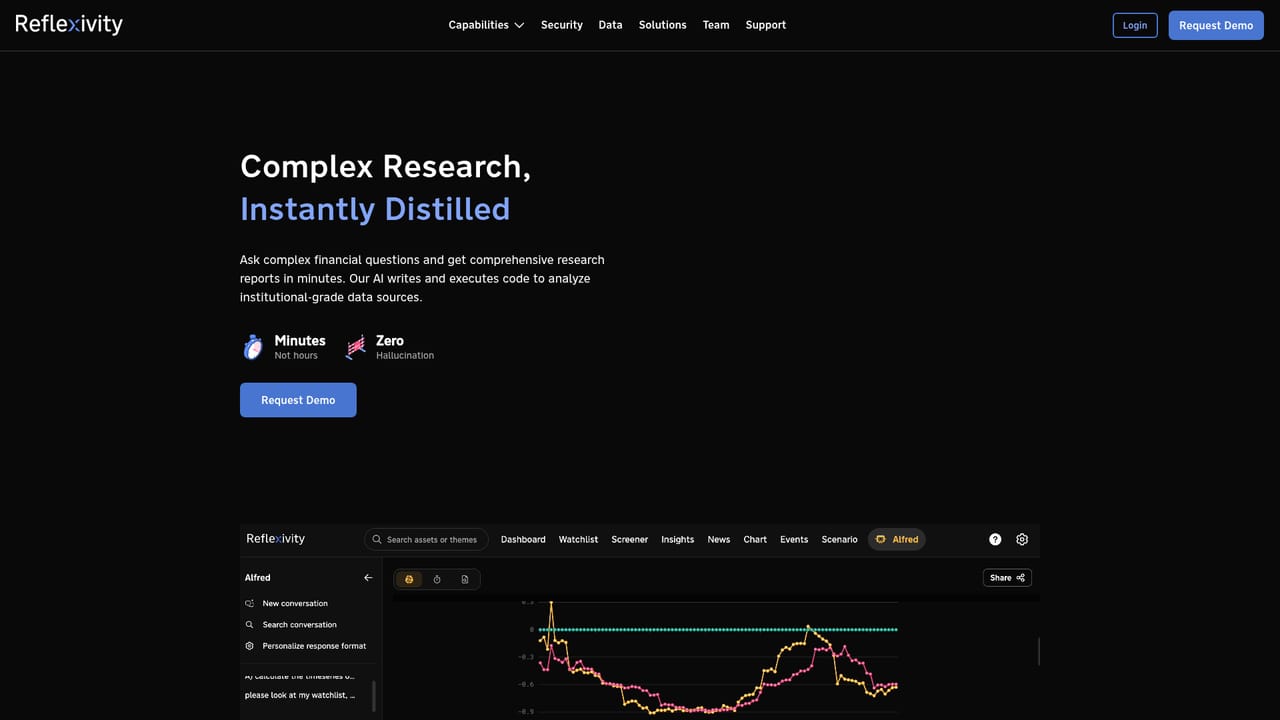Screen dimensions: 1280x720
Task: Collapse the Alfred sidebar with the back arrow
Action: (x=368, y=578)
